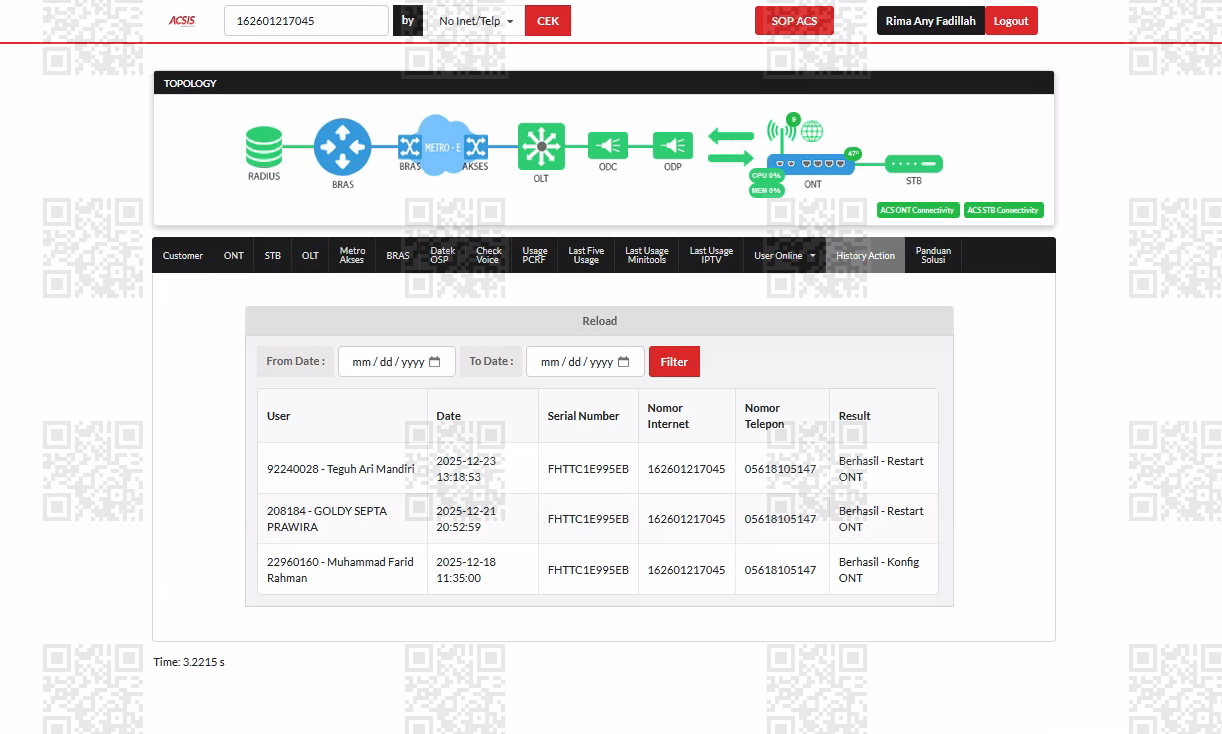Click the STB set-top box icon
This screenshot has height=734, width=1222.
pyautogui.click(x=913, y=163)
